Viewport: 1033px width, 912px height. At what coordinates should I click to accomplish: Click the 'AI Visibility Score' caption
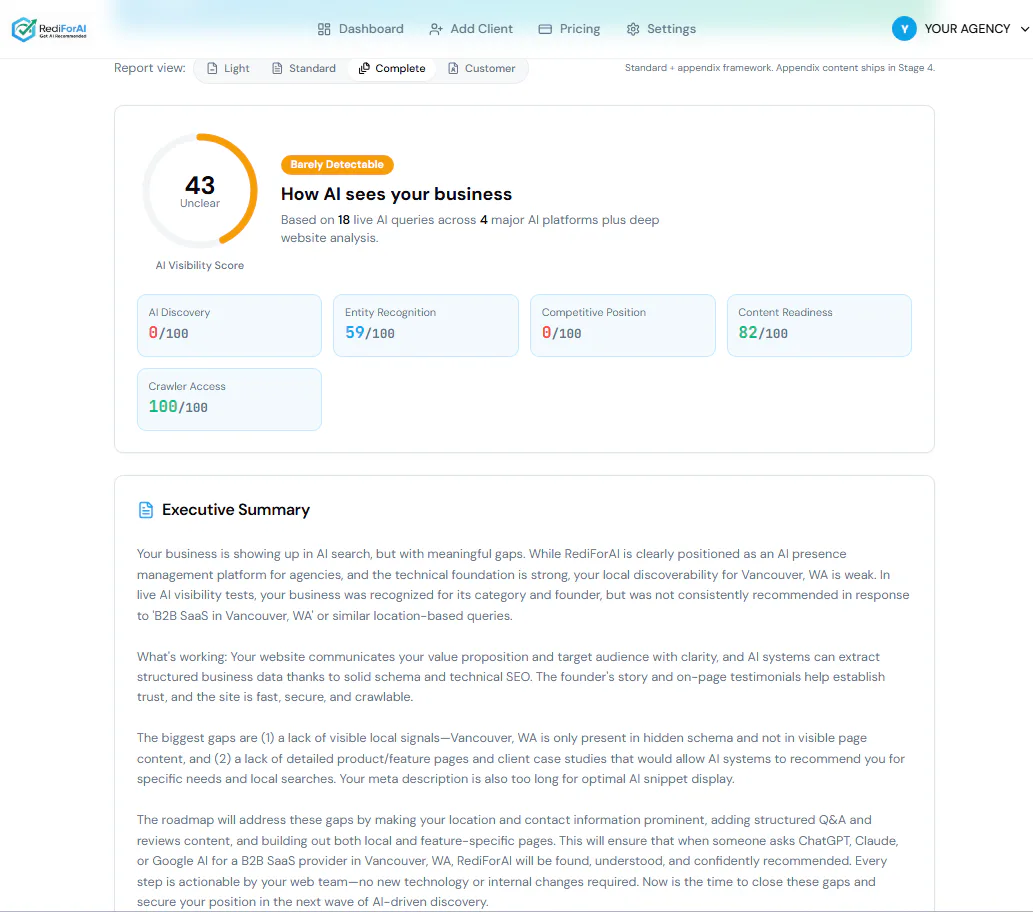point(200,266)
